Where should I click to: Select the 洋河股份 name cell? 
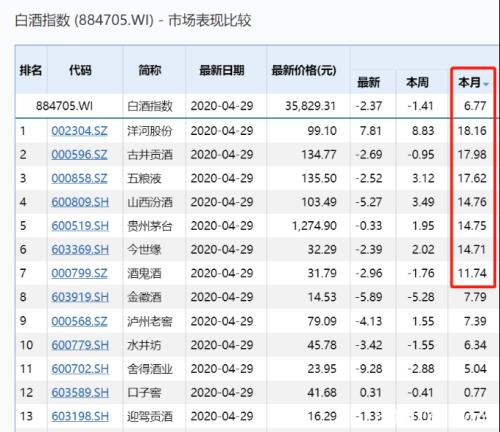(150, 131)
